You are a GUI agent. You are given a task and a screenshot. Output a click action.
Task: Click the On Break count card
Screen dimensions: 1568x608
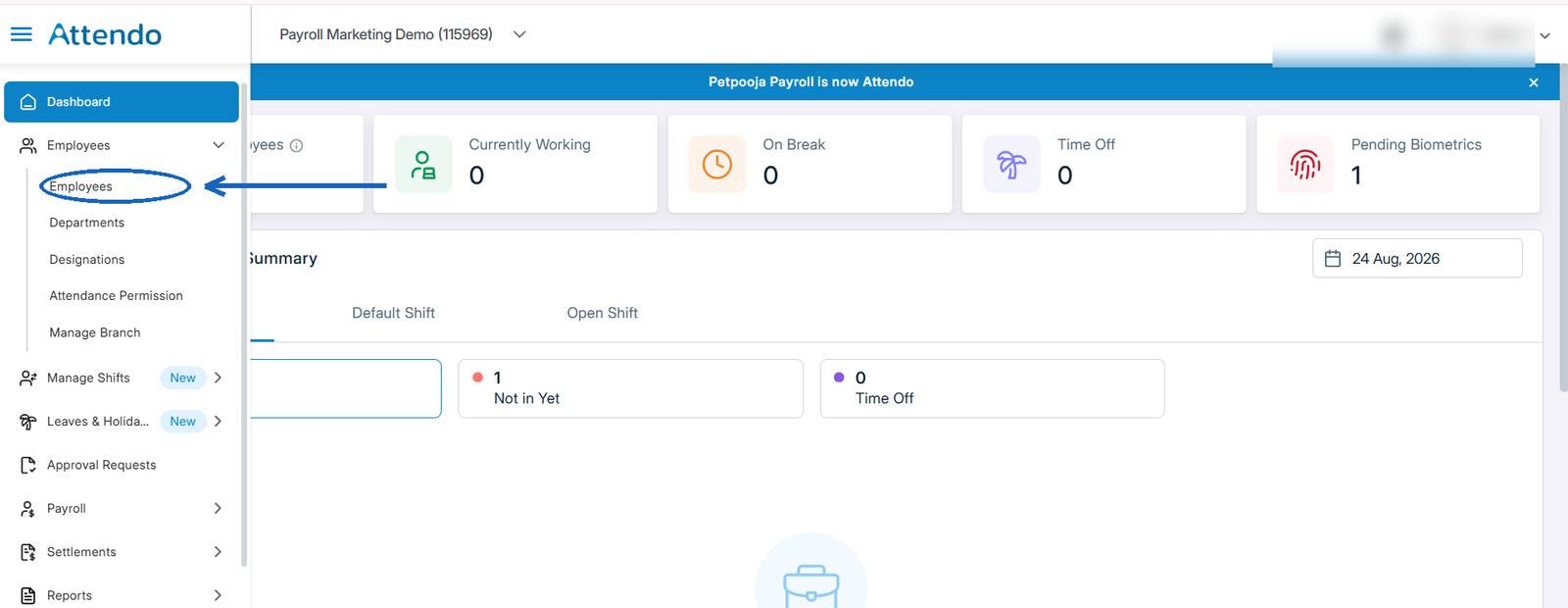(809, 164)
